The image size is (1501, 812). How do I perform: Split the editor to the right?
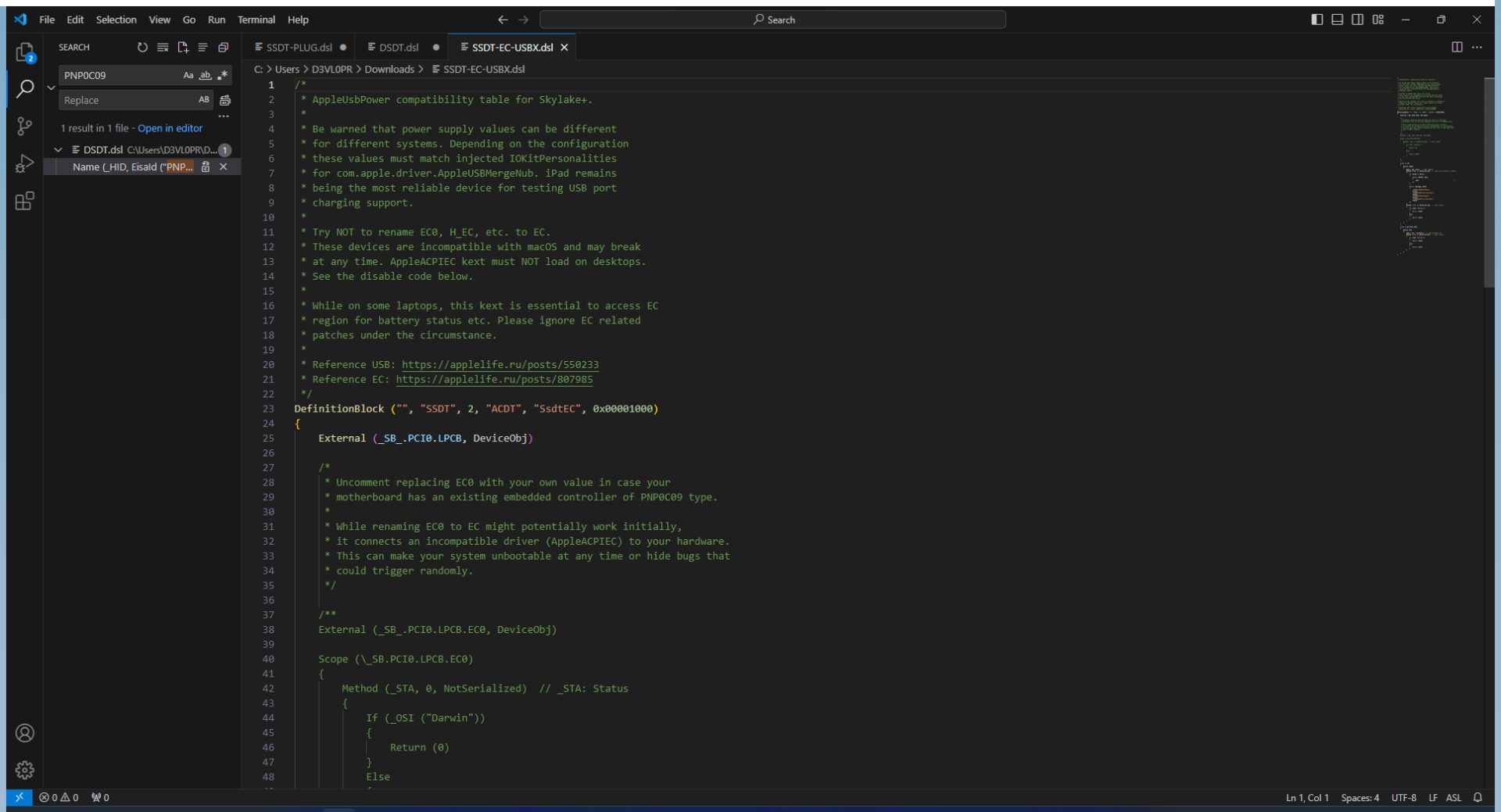click(1456, 48)
